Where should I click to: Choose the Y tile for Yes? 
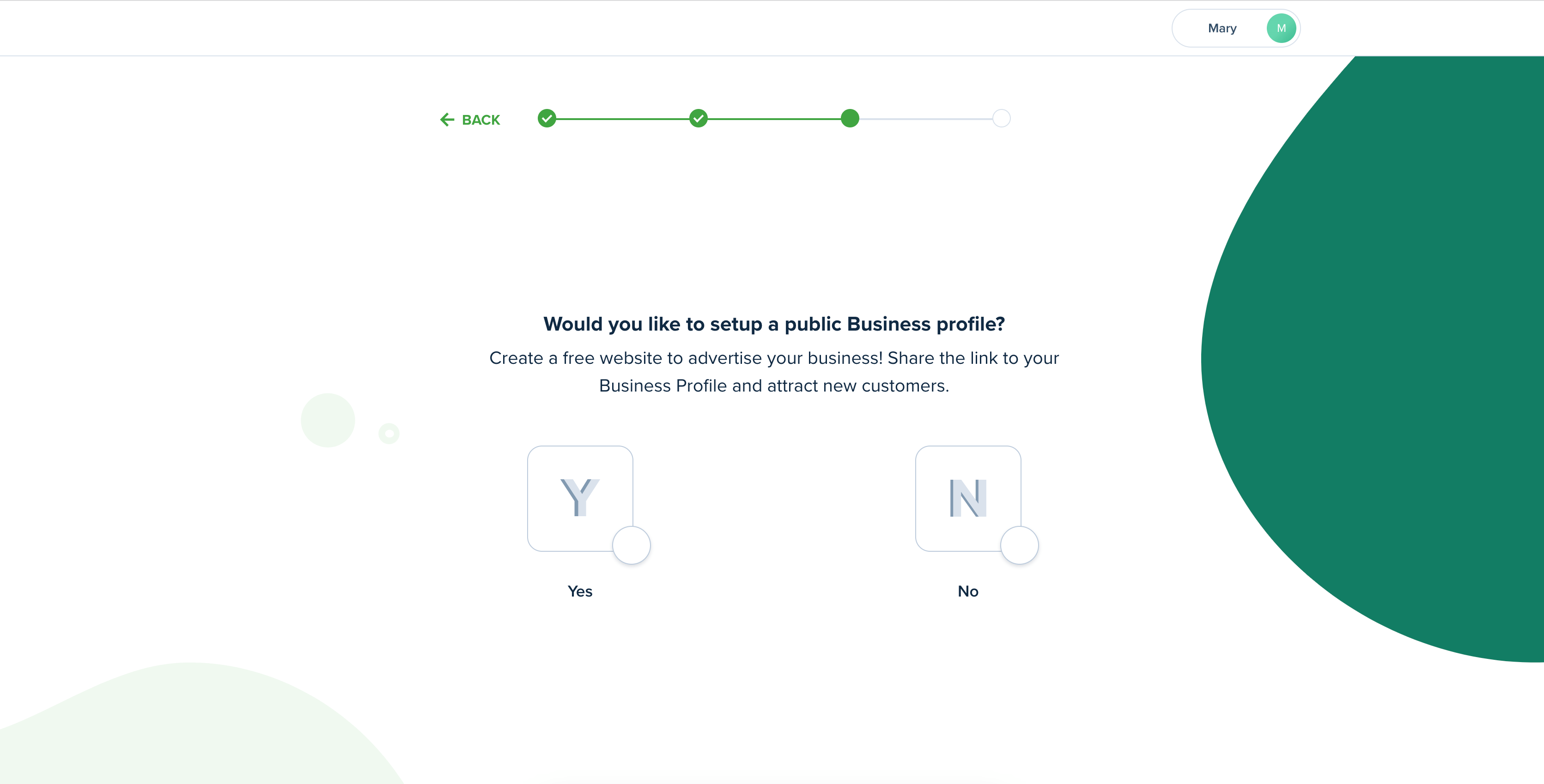pos(580,498)
